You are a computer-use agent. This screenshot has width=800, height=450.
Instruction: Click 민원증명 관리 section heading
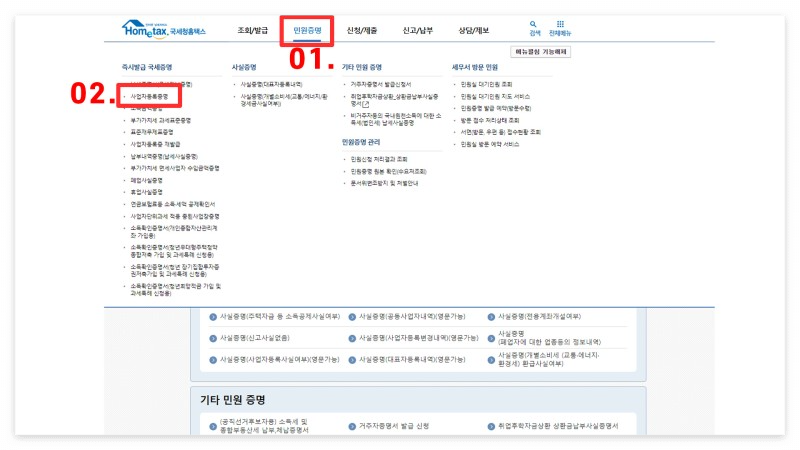pos(361,142)
